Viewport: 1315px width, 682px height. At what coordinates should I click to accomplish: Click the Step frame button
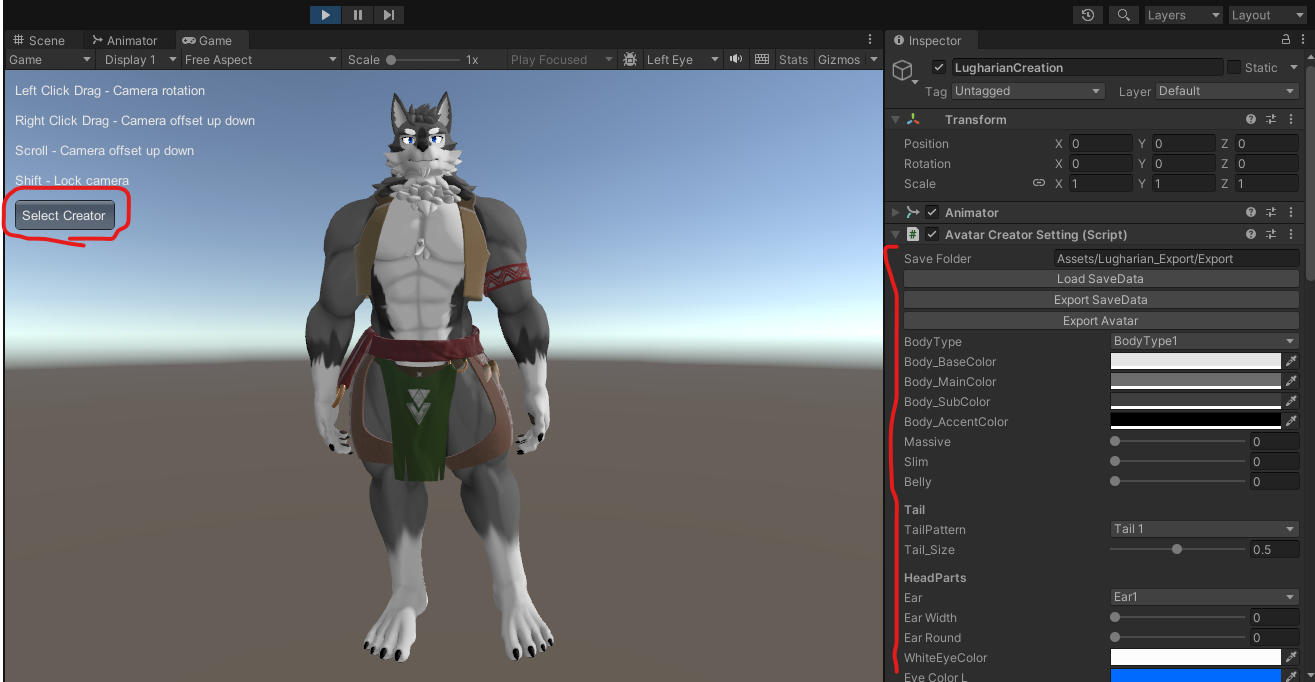(389, 14)
